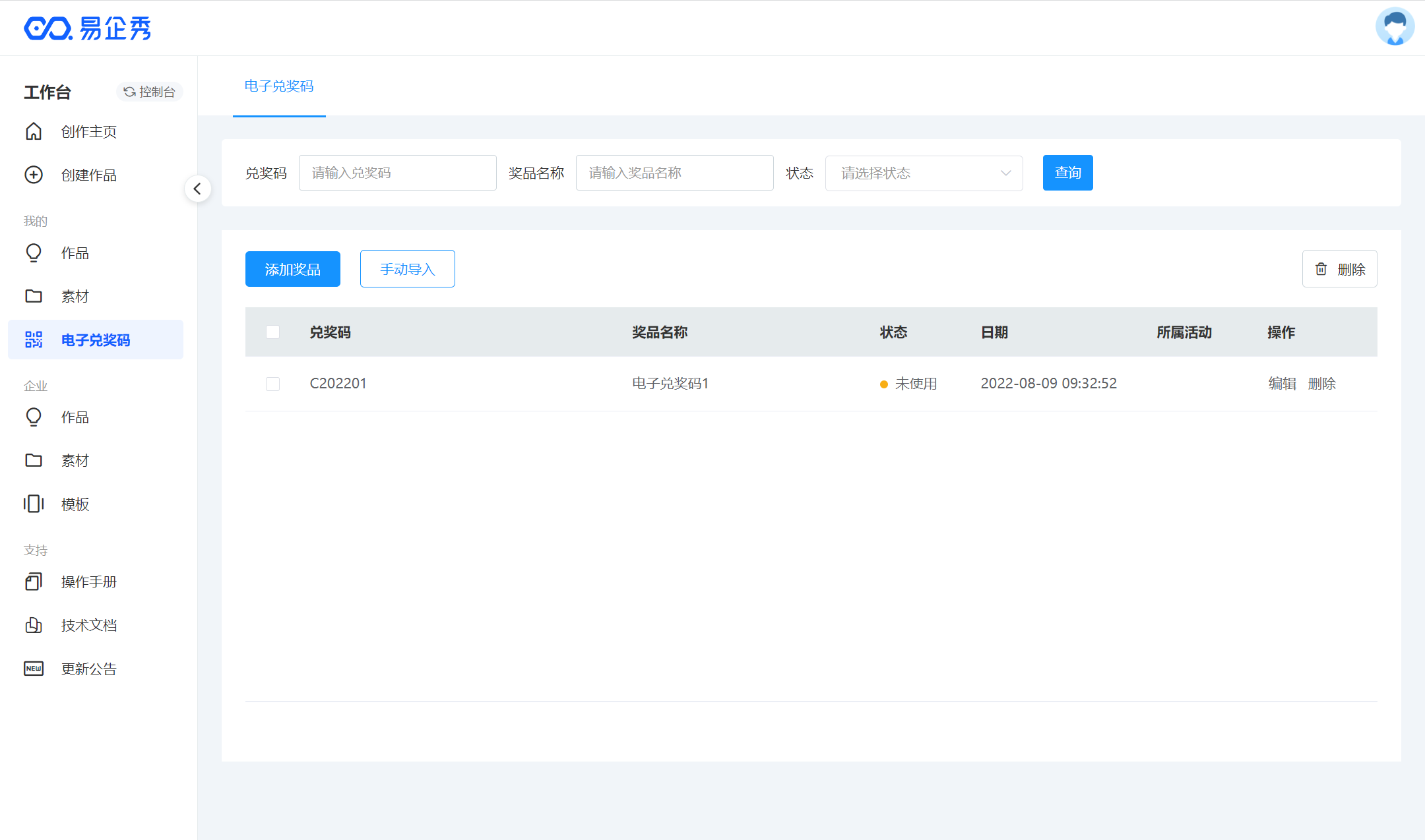Click the plus-circle icon for 创建作品
1425x840 pixels.
click(34, 175)
